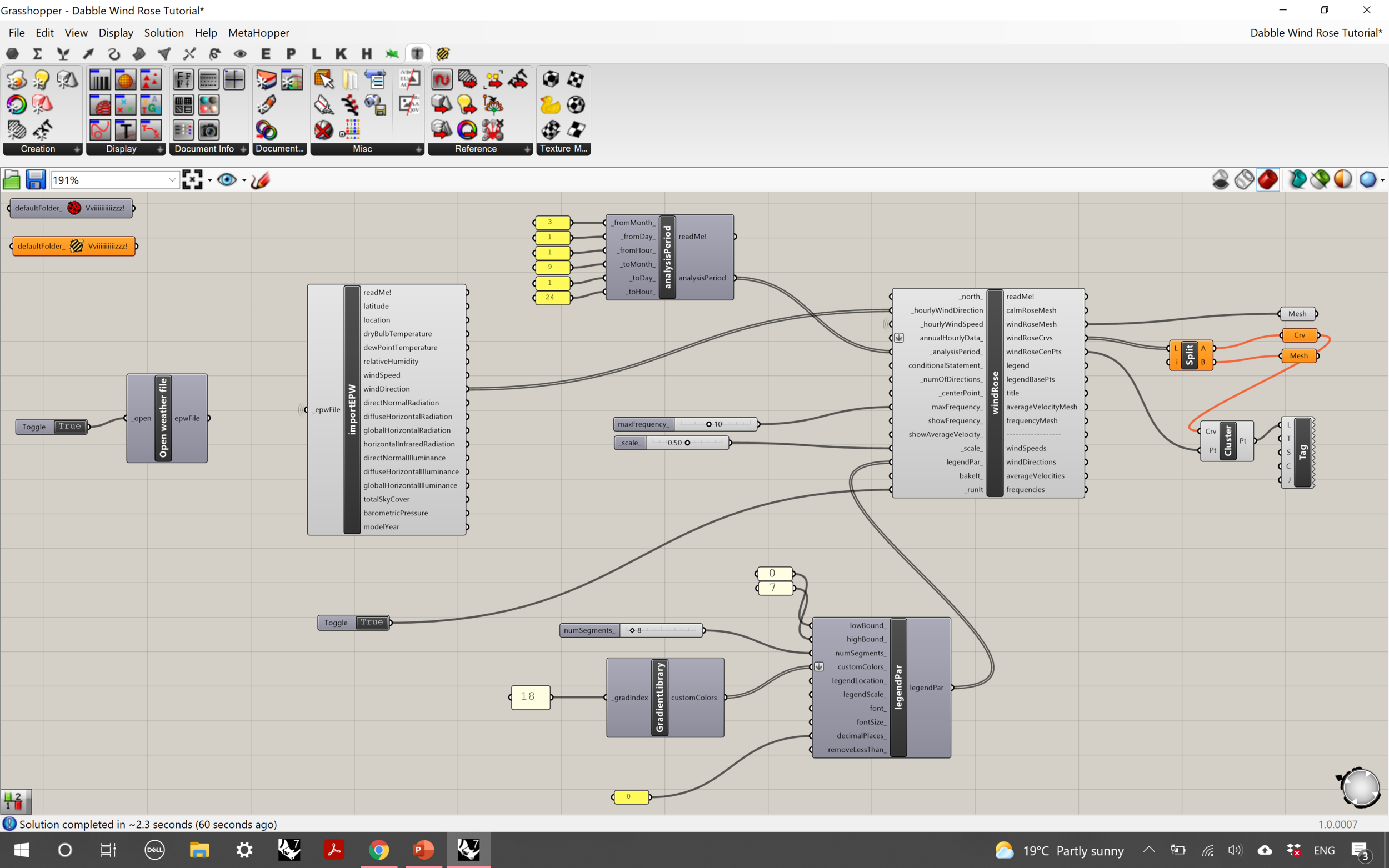Click the Mesh parameter button after windRoseMesh

1297,313
